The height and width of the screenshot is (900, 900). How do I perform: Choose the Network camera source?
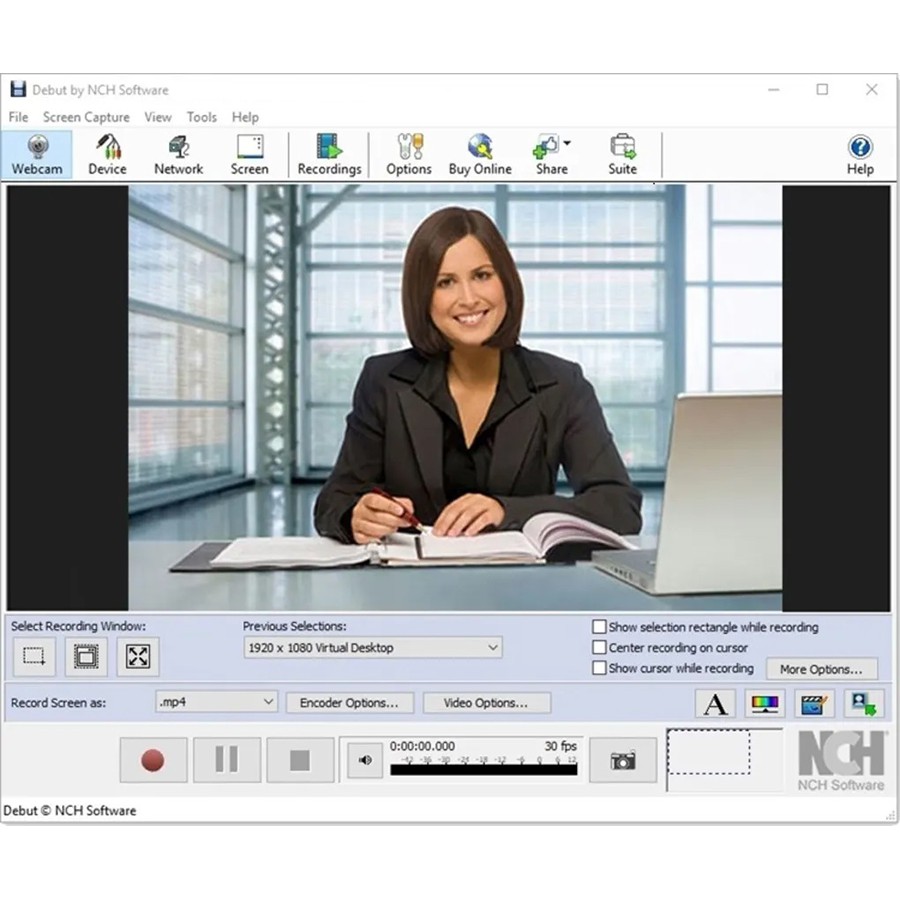[178, 155]
